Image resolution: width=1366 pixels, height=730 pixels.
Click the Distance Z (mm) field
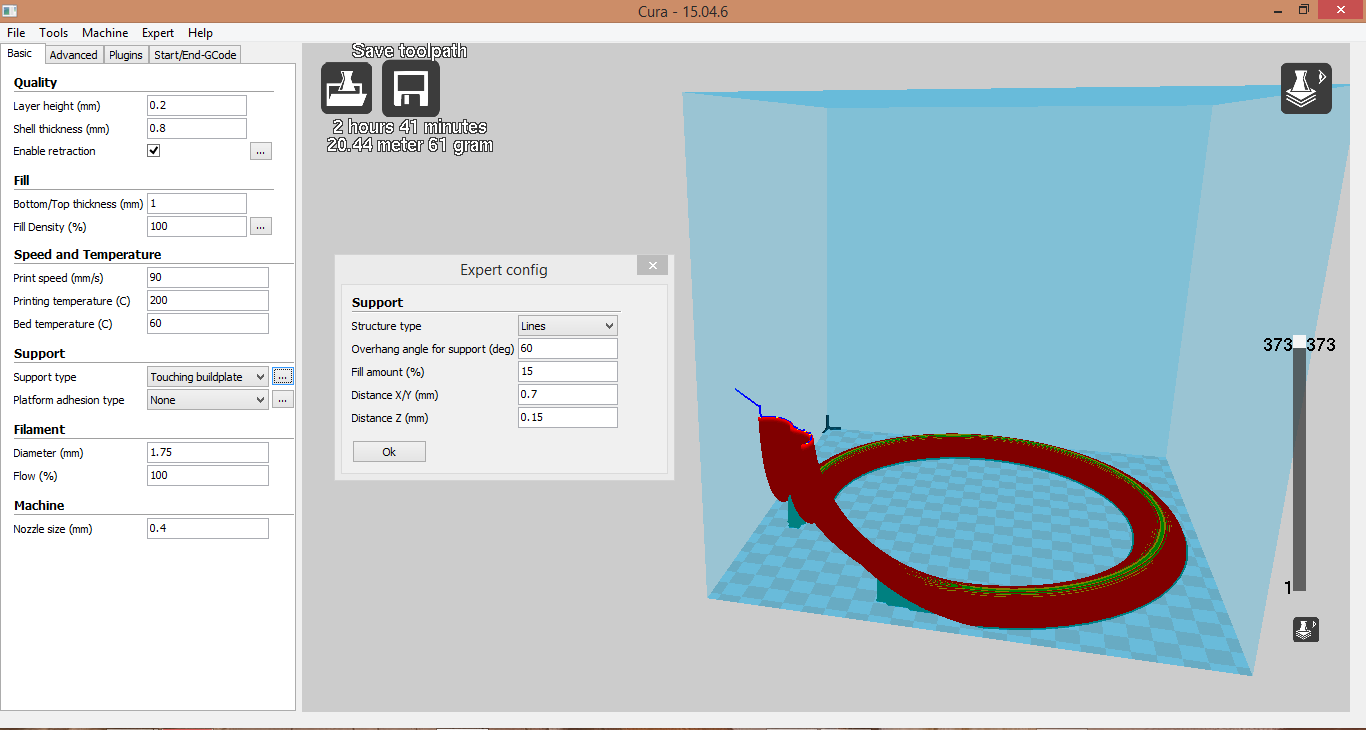568,418
